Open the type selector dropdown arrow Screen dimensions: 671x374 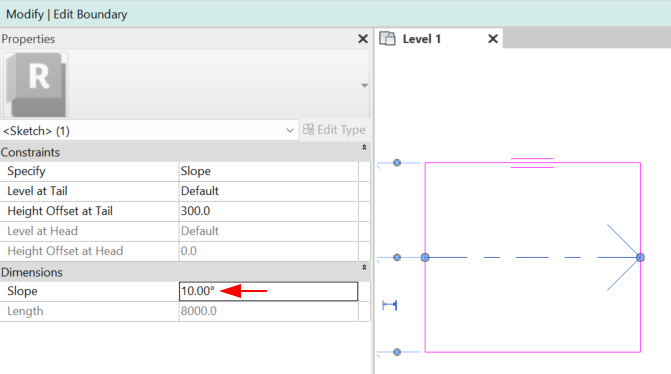coord(364,86)
